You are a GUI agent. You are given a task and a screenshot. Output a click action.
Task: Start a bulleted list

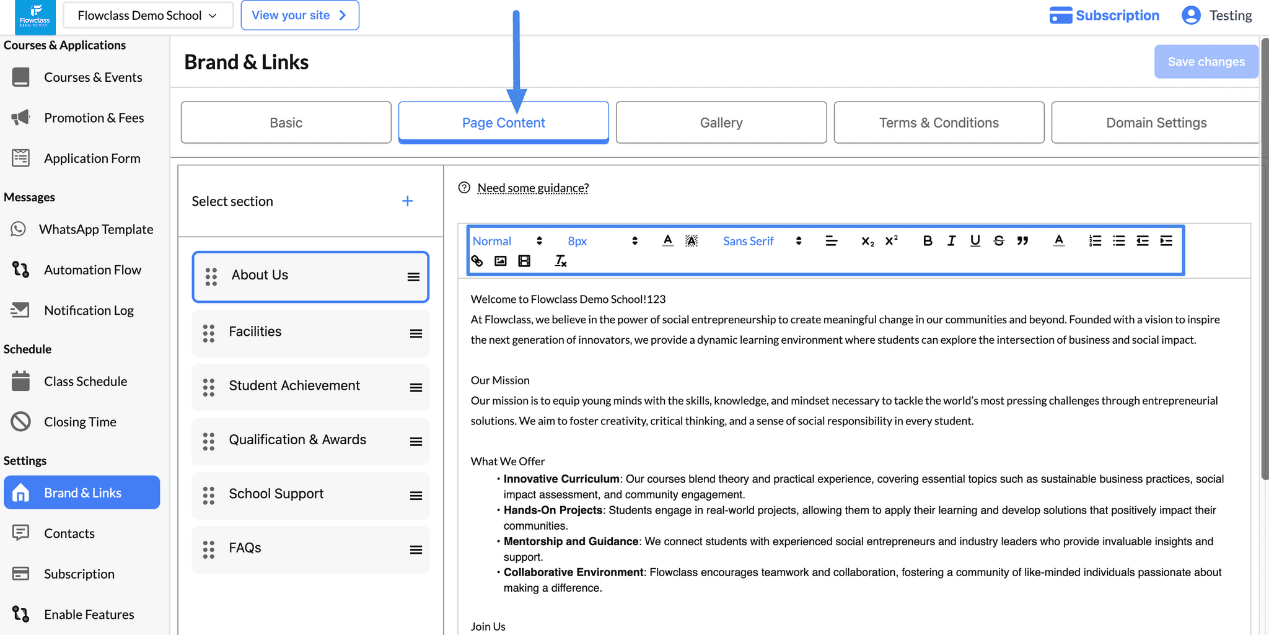1119,241
